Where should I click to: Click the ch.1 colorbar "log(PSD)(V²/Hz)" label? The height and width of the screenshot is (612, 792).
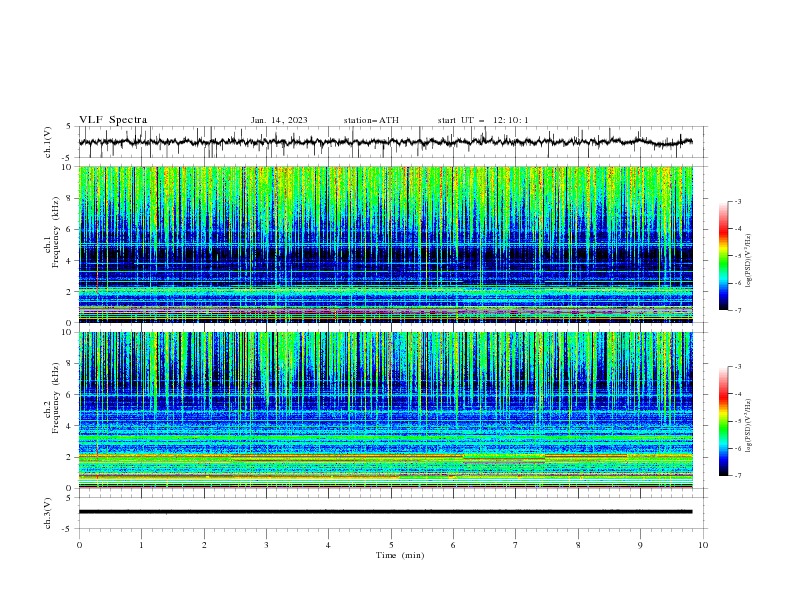coord(749,261)
